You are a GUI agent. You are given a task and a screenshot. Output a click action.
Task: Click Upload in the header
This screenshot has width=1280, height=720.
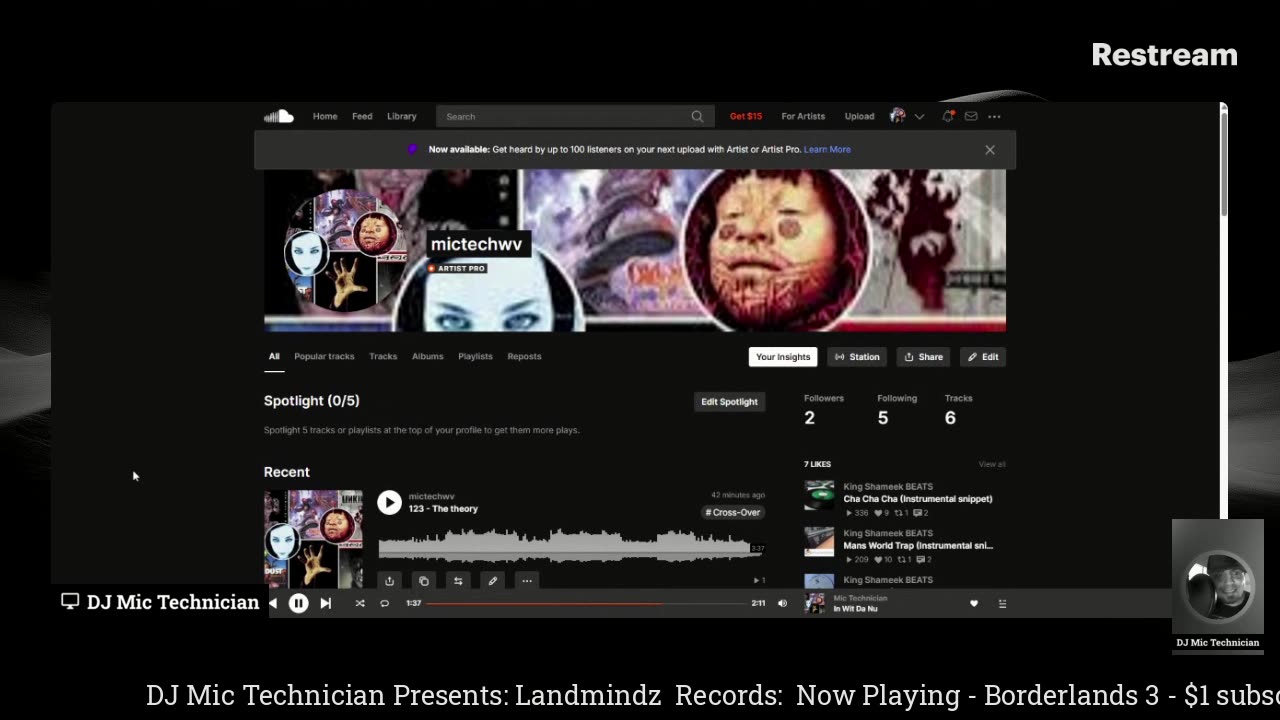coord(859,116)
